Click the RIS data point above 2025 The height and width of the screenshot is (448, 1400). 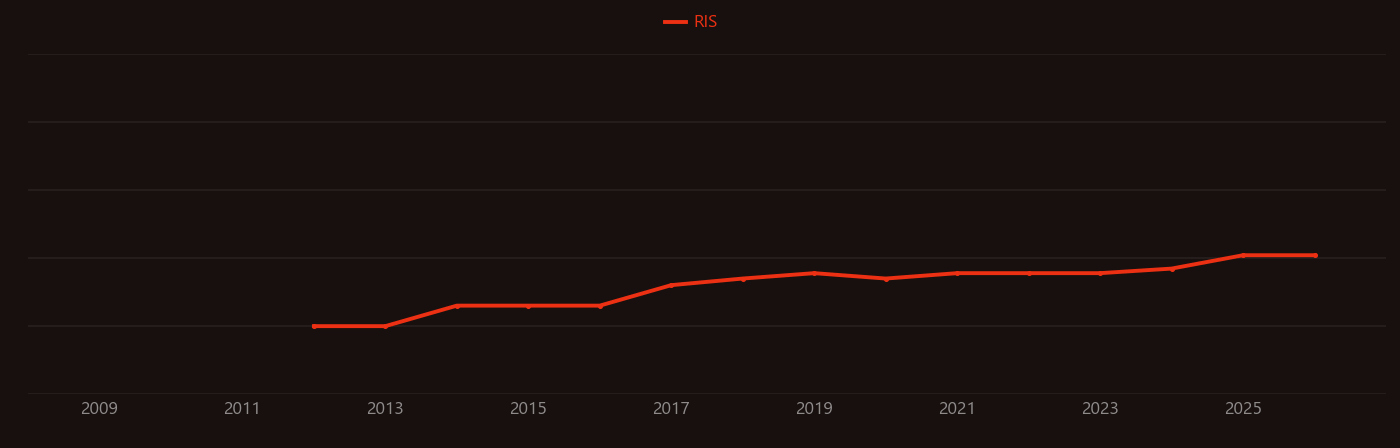coord(1243,255)
